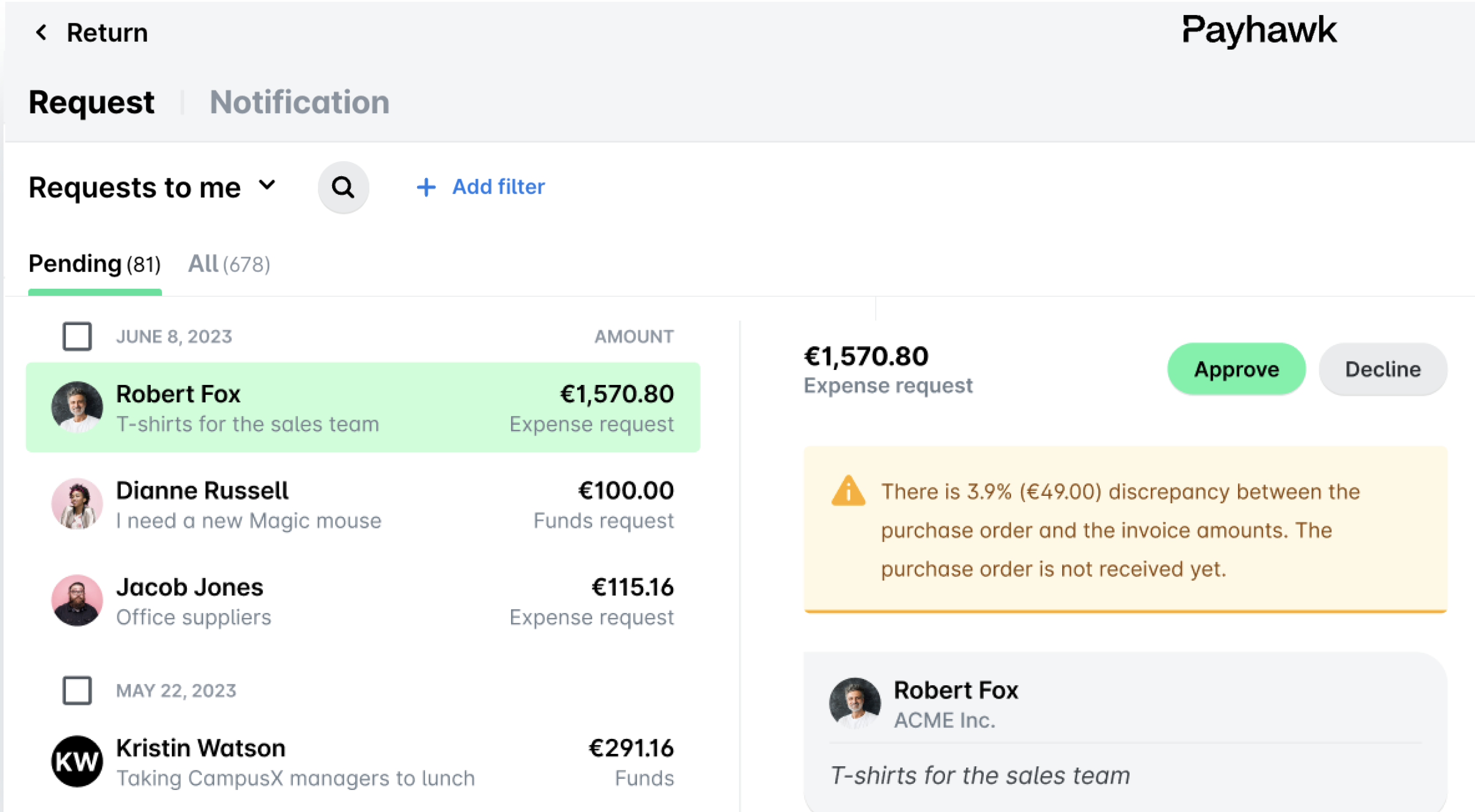Click Jacob Jones's avatar photo
The image size is (1475, 812).
pos(77,600)
